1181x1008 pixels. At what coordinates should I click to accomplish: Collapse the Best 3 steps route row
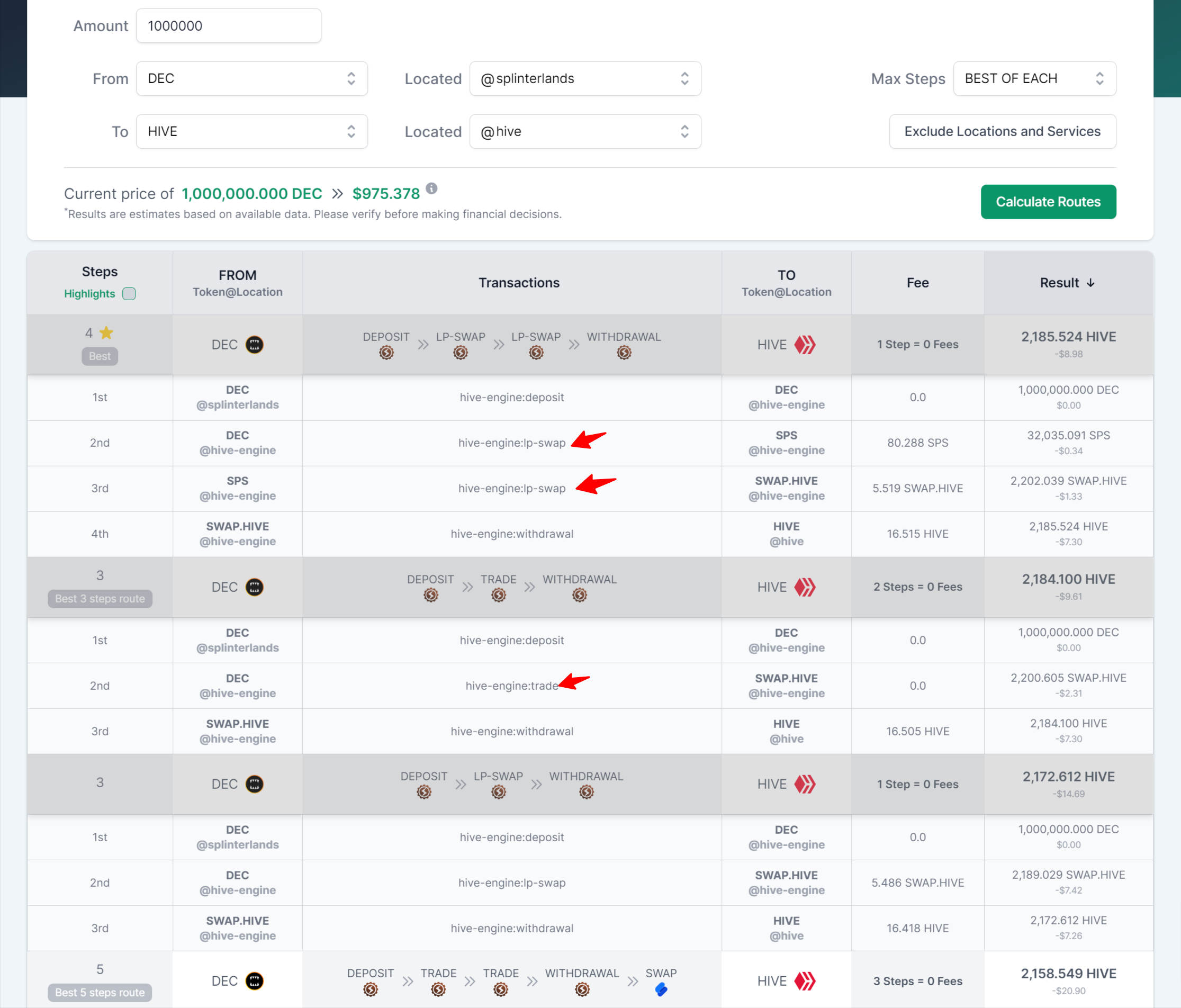pos(590,587)
